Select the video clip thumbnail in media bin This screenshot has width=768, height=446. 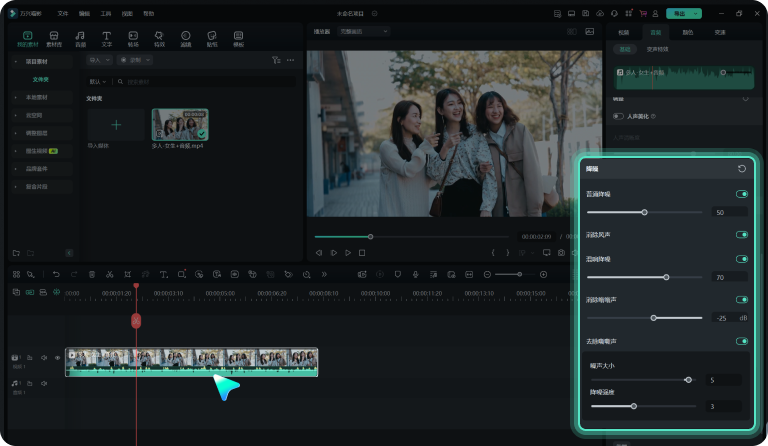(x=180, y=124)
